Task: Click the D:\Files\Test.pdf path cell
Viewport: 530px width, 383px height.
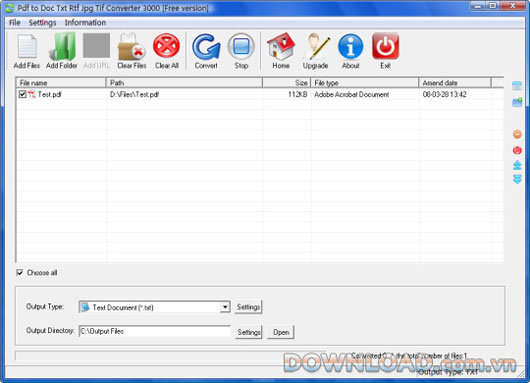Action: [134, 94]
